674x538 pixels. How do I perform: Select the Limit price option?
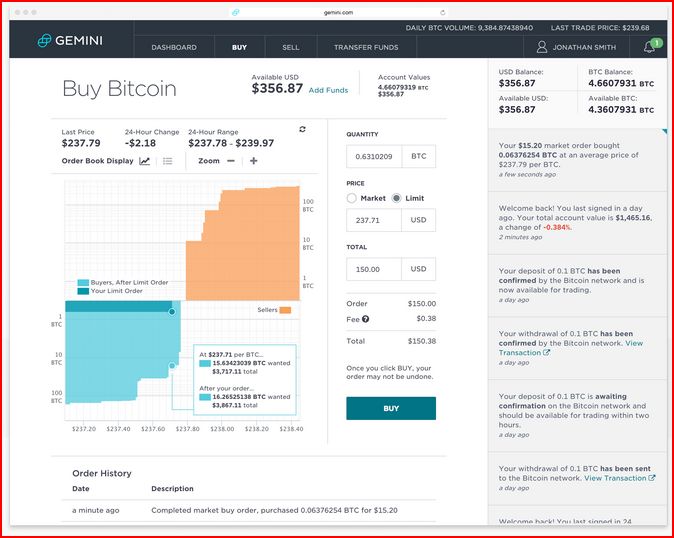tap(396, 198)
